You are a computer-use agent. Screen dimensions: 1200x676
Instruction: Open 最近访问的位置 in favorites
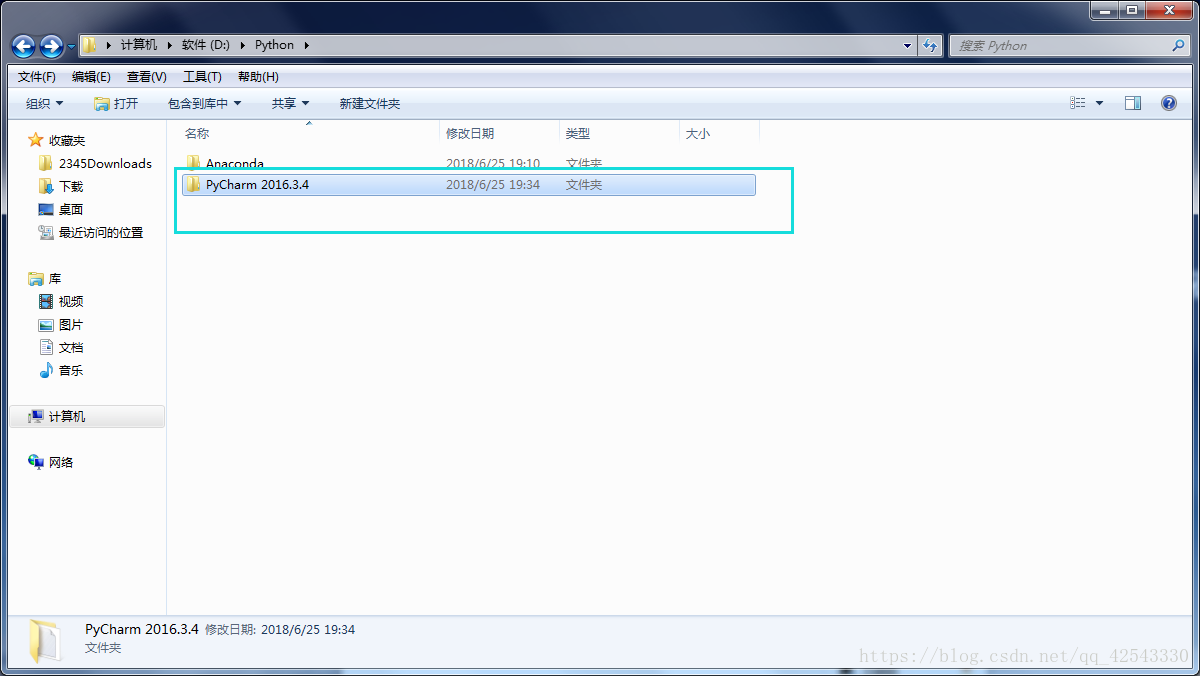pos(101,232)
